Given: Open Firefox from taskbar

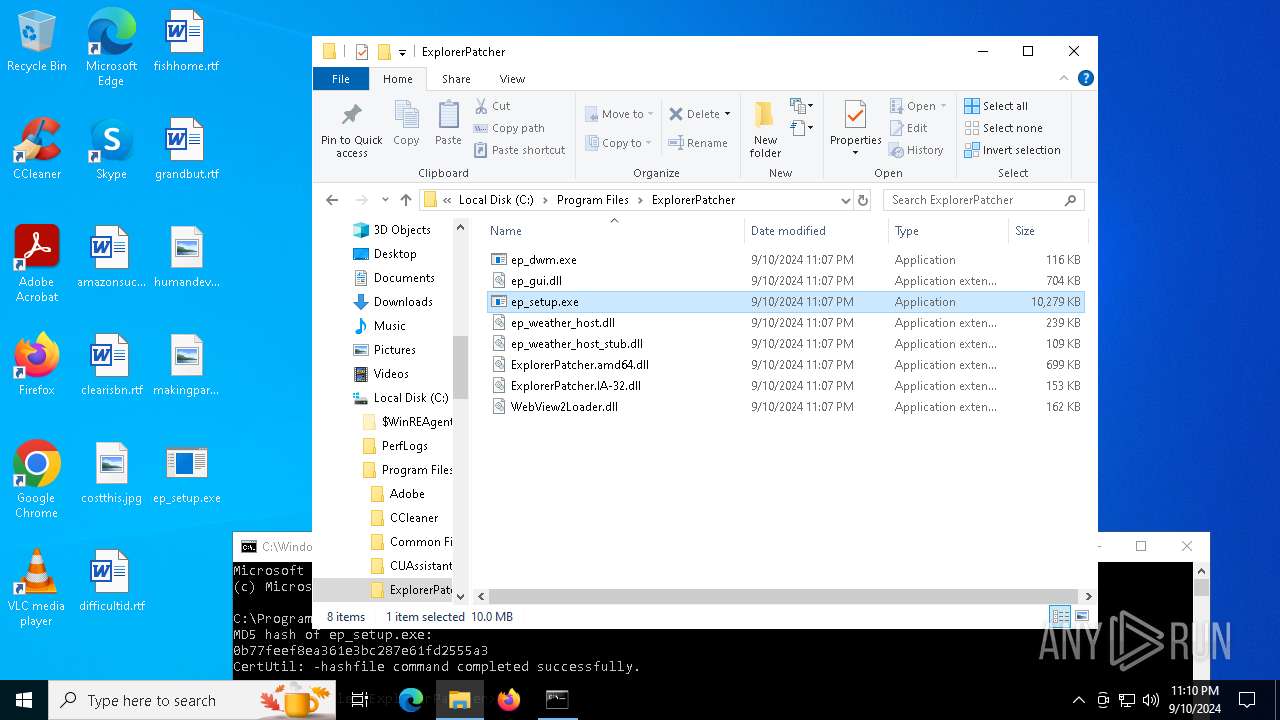Looking at the screenshot, I should point(509,700).
